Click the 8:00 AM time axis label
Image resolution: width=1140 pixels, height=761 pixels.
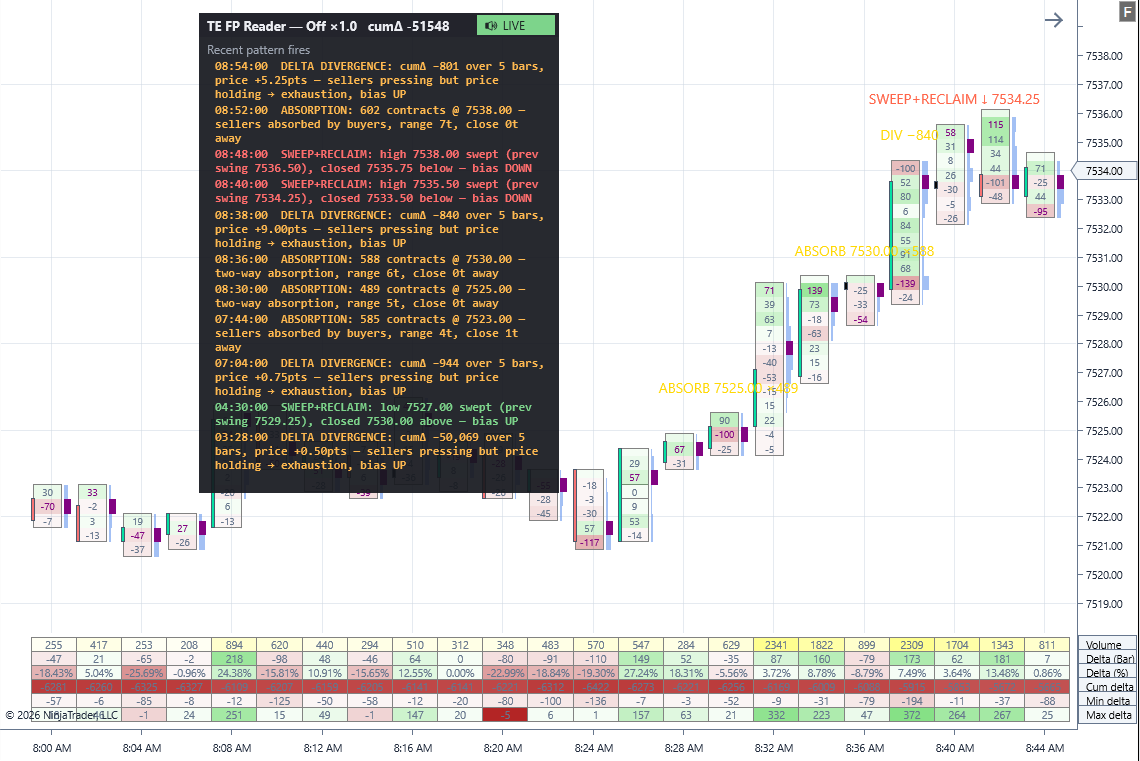52,748
